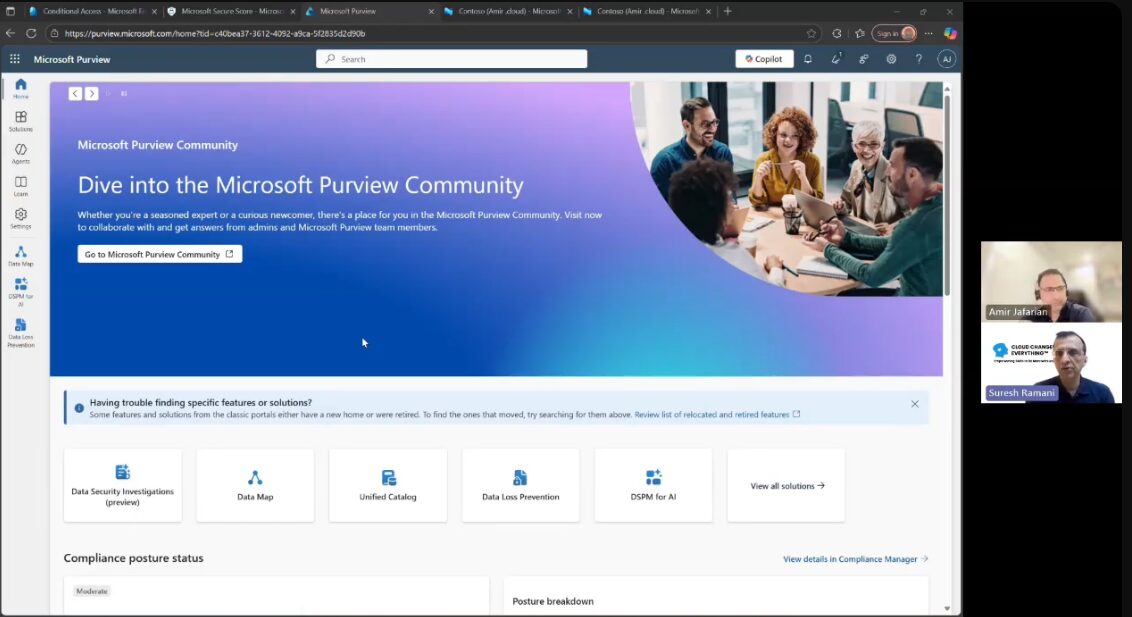1132x617 pixels.
Task: Dismiss the trouble finding features notice
Action: pos(914,404)
